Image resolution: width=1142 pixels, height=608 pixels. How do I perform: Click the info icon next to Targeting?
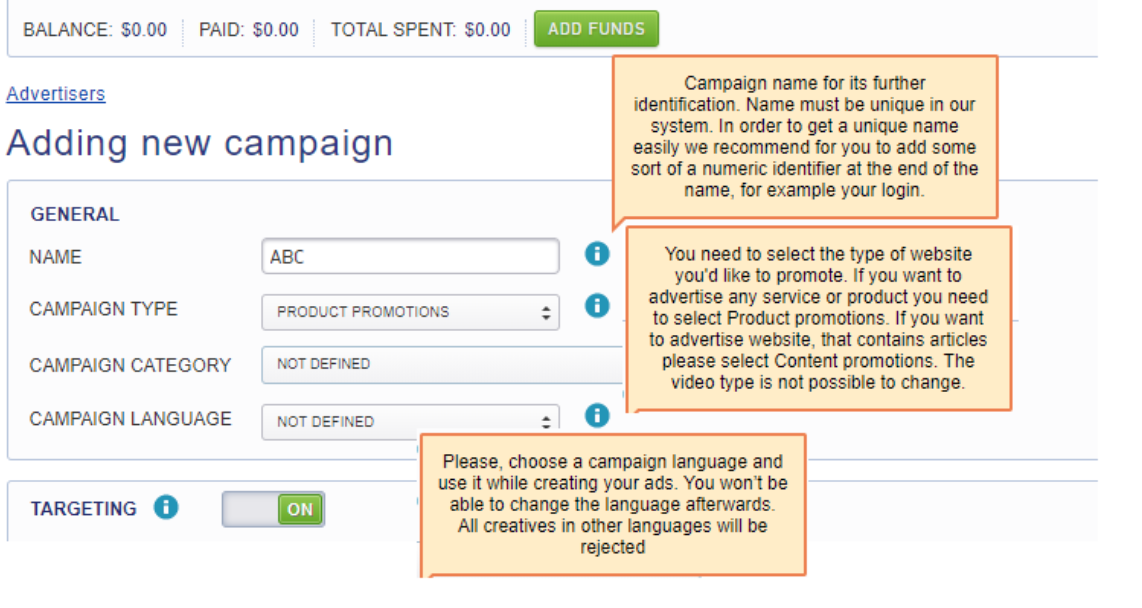(x=166, y=508)
